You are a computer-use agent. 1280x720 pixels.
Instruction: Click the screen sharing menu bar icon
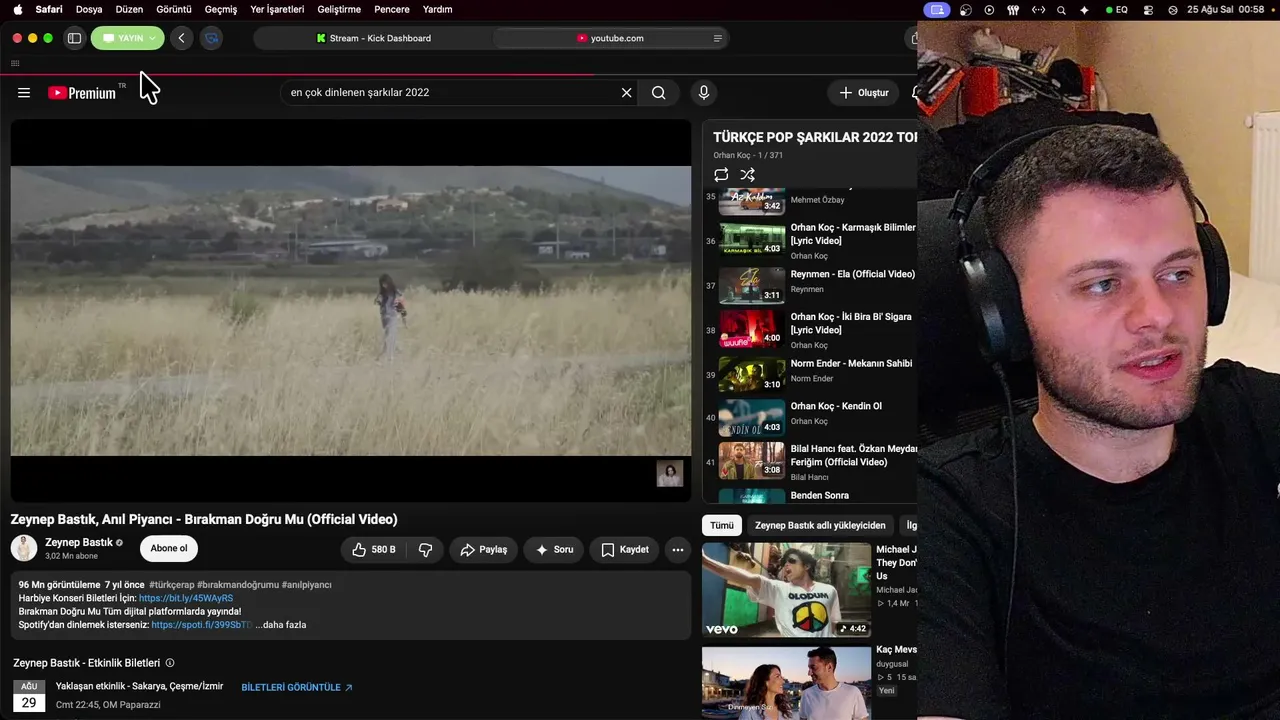tap(937, 9)
